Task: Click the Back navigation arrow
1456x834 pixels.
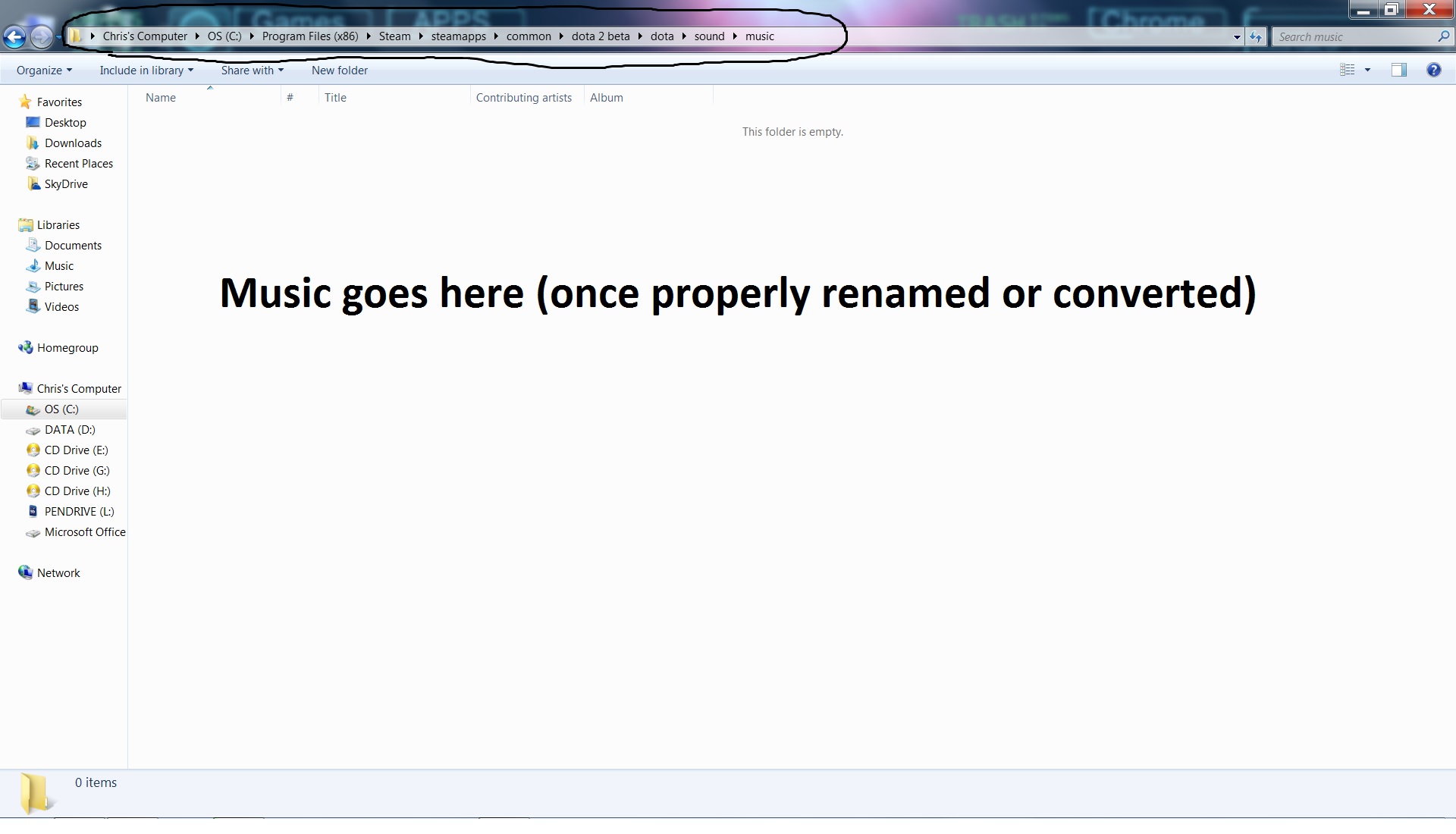Action: tap(14, 36)
